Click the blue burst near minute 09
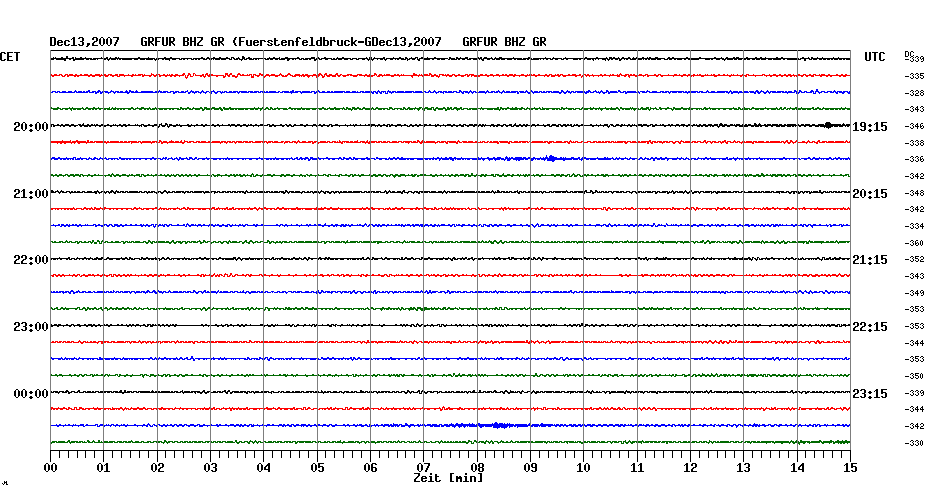930x494 pixels. 552,158
